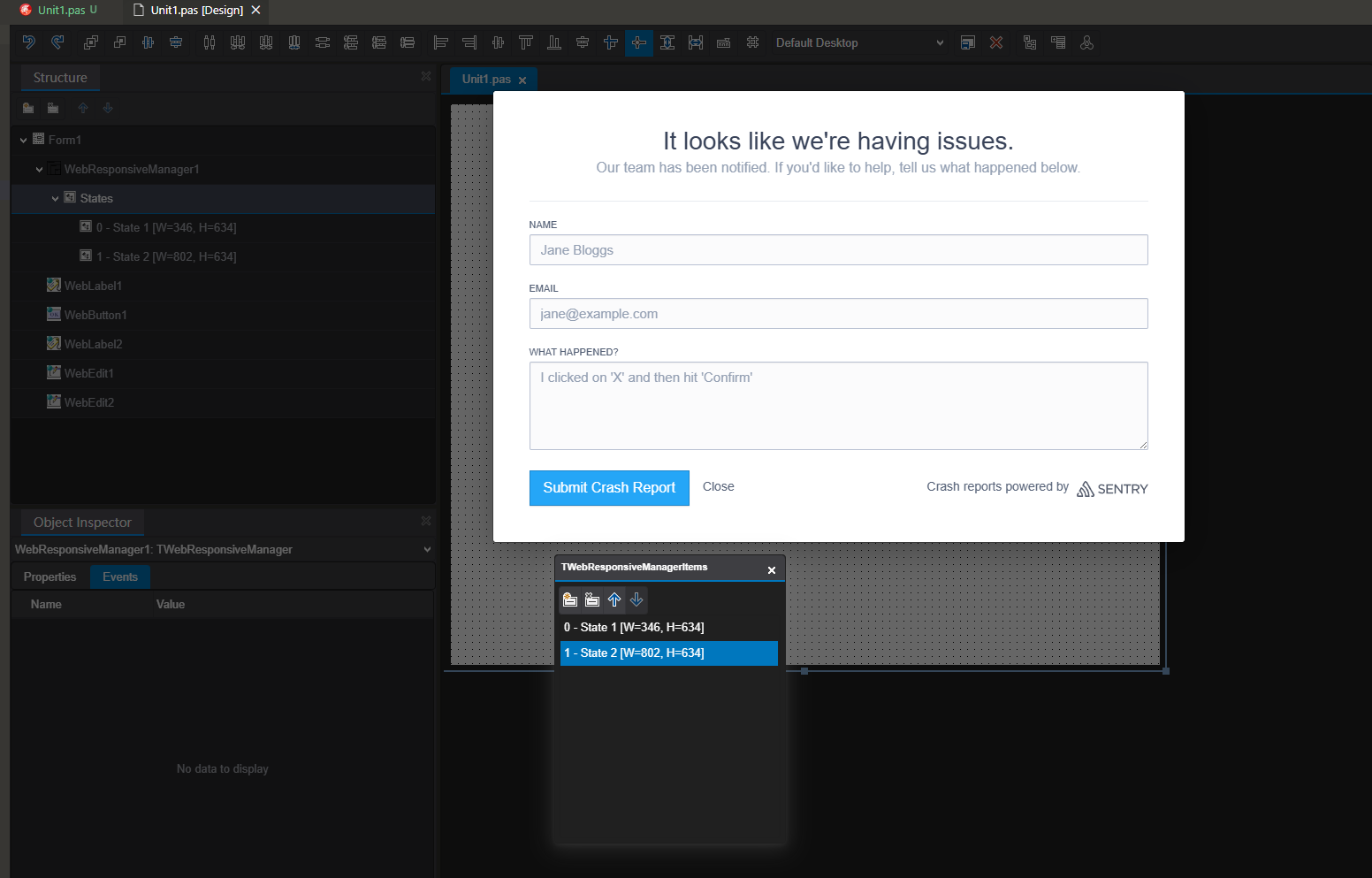Click the add new item icon in TWebResponsiveManagerItems
Image resolution: width=1372 pixels, height=878 pixels.
click(x=570, y=599)
